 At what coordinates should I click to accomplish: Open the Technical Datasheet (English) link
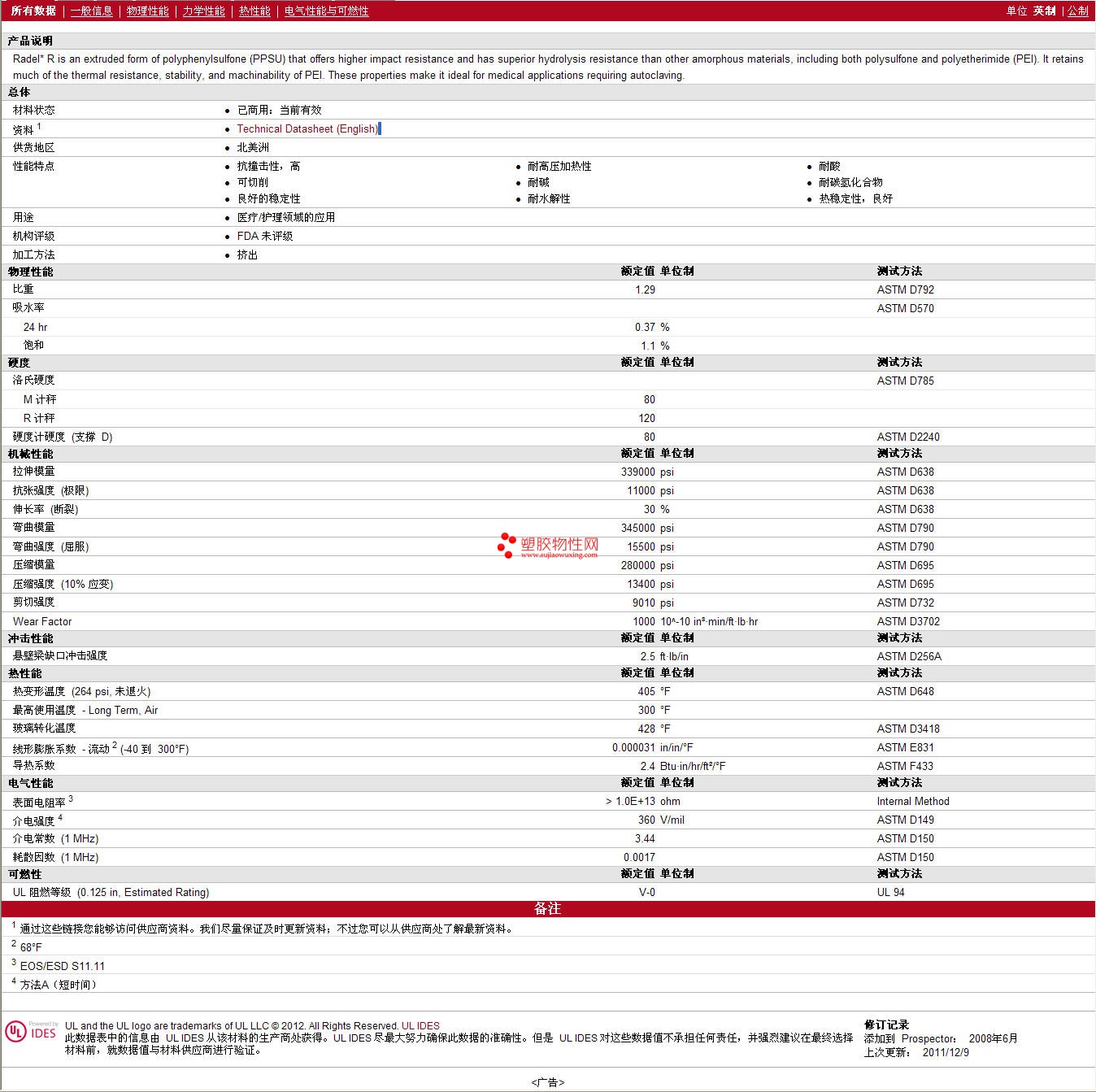click(307, 128)
